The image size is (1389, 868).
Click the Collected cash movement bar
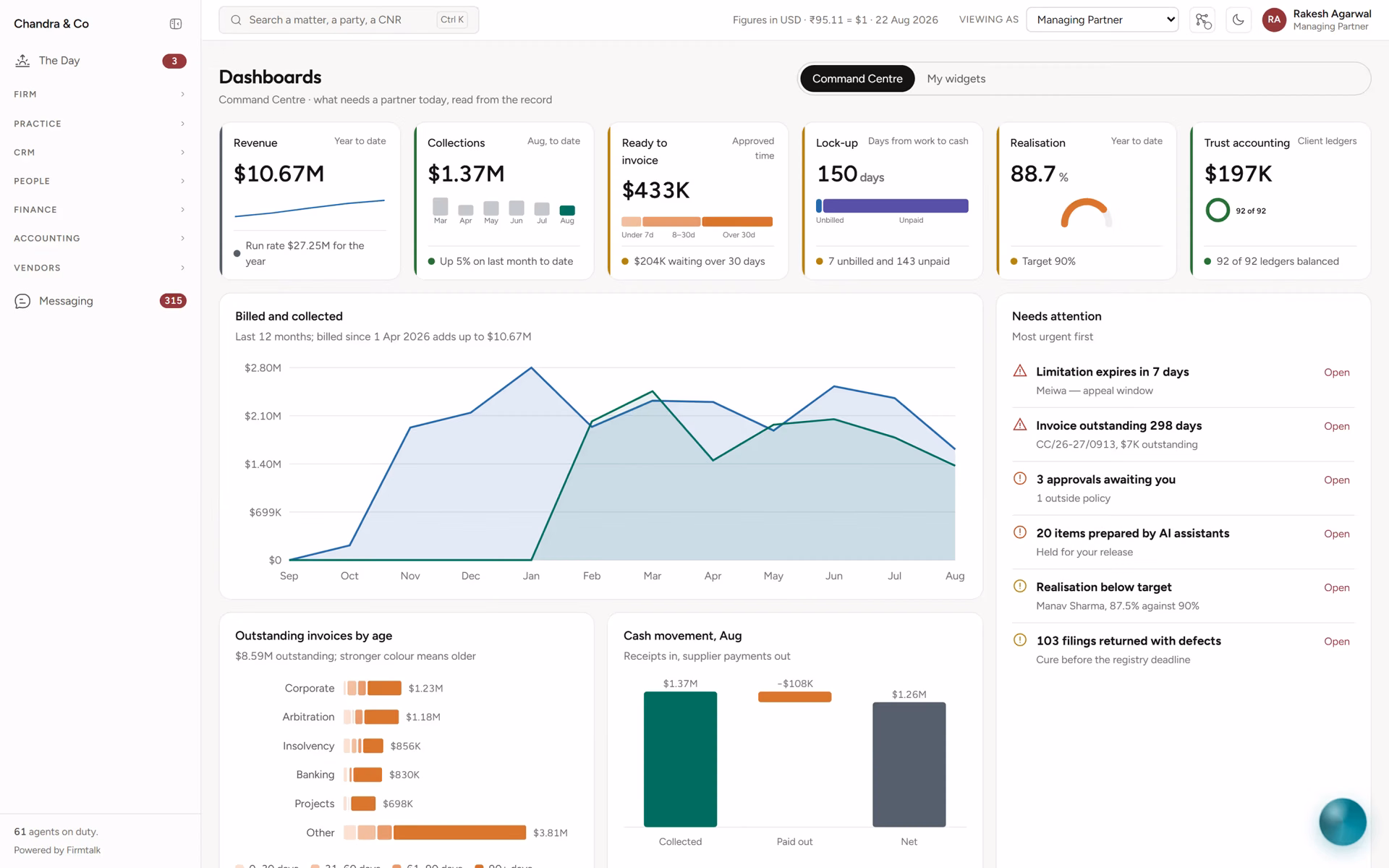coord(680,759)
